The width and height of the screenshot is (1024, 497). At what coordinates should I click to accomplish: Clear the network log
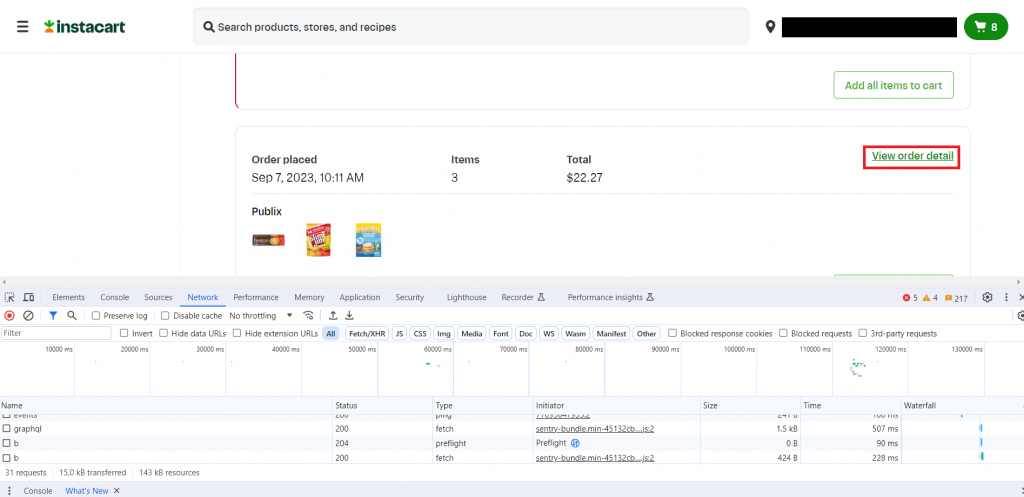[28, 315]
